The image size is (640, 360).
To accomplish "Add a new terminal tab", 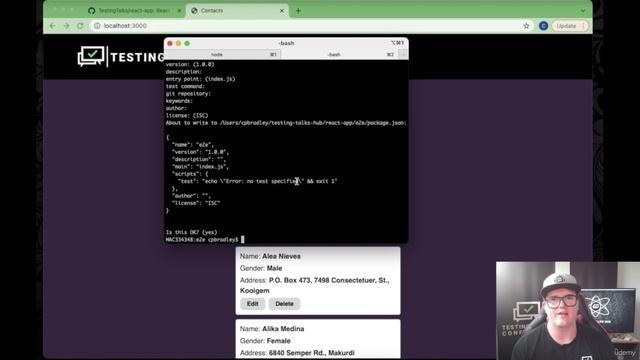I will 403,54.
